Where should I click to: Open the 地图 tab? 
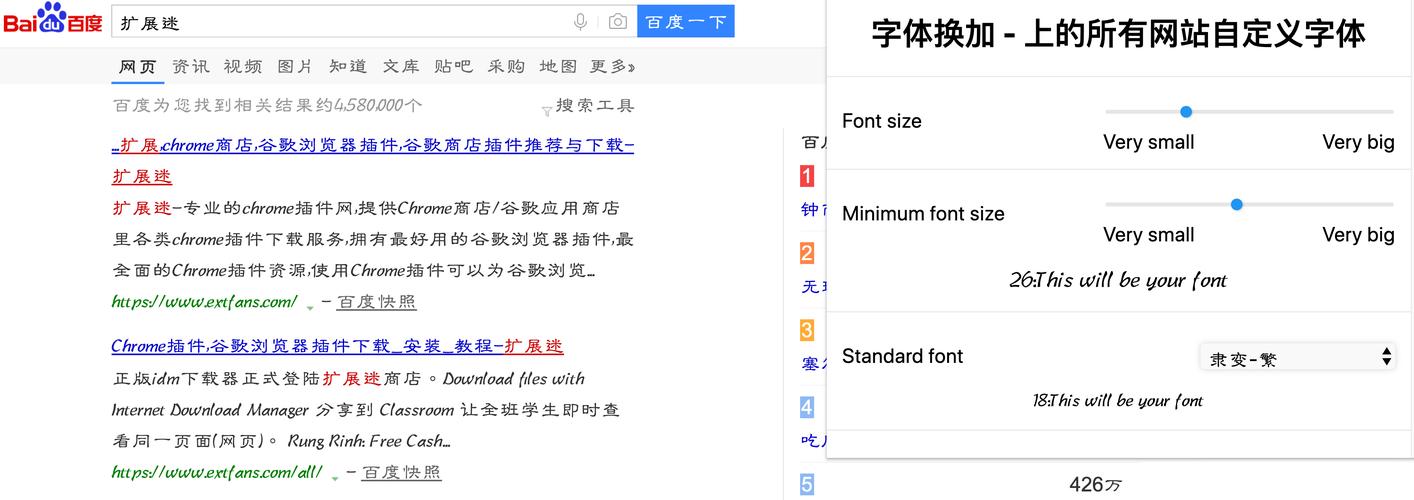pyautogui.click(x=558, y=66)
